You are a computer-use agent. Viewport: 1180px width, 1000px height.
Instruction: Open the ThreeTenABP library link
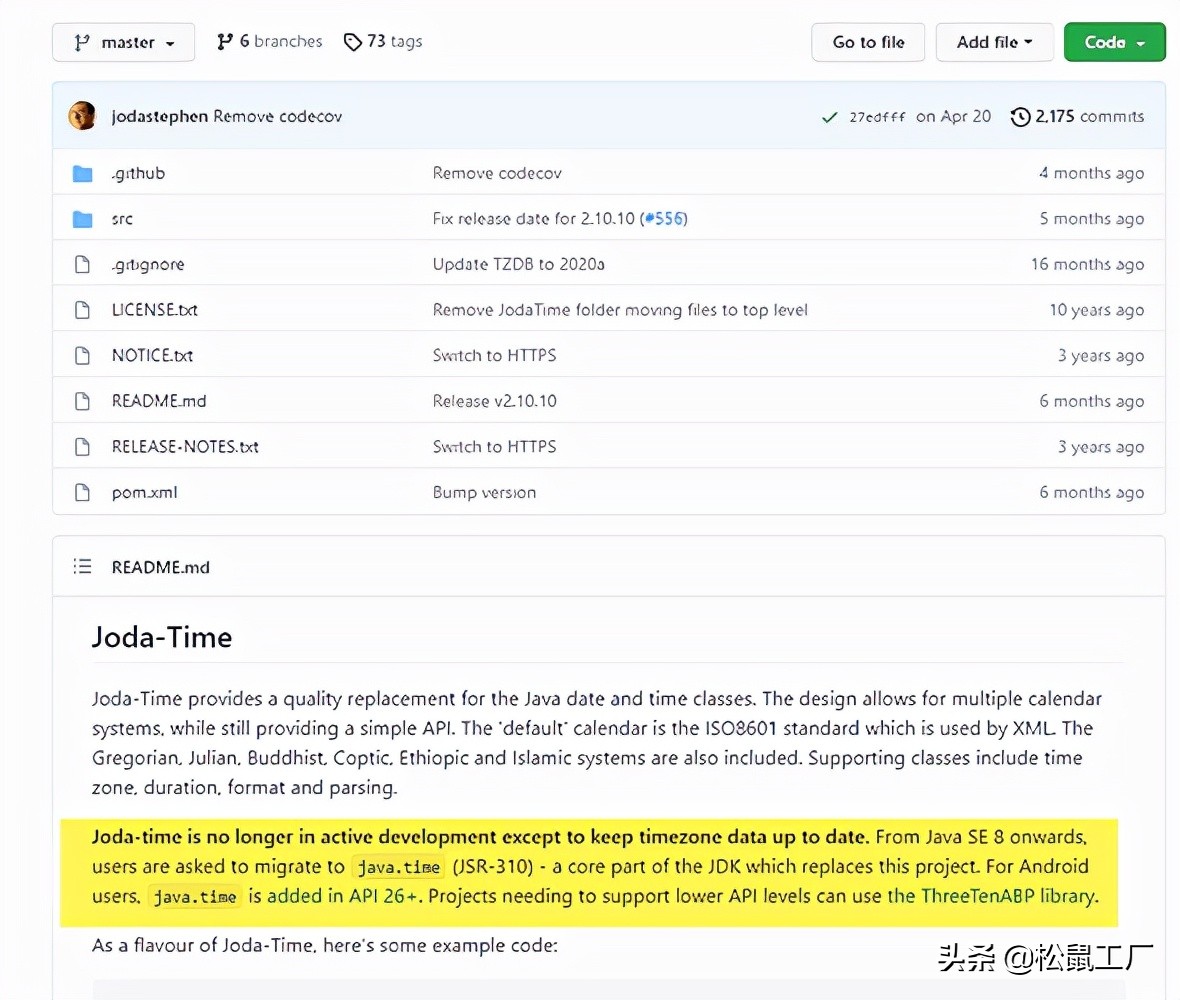click(993, 896)
